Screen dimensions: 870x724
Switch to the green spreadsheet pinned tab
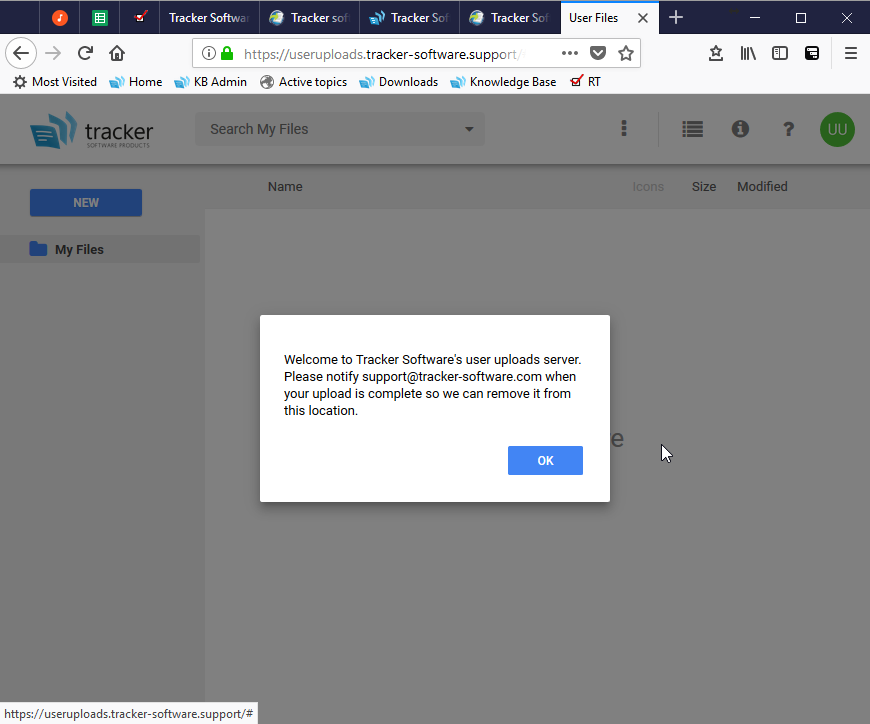pos(99,18)
